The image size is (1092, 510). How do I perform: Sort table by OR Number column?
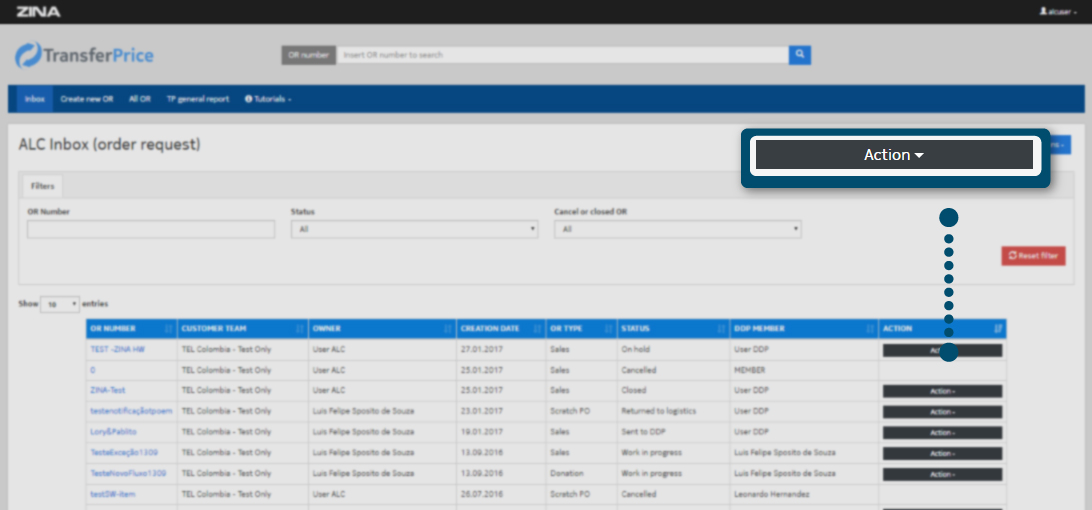(130, 328)
